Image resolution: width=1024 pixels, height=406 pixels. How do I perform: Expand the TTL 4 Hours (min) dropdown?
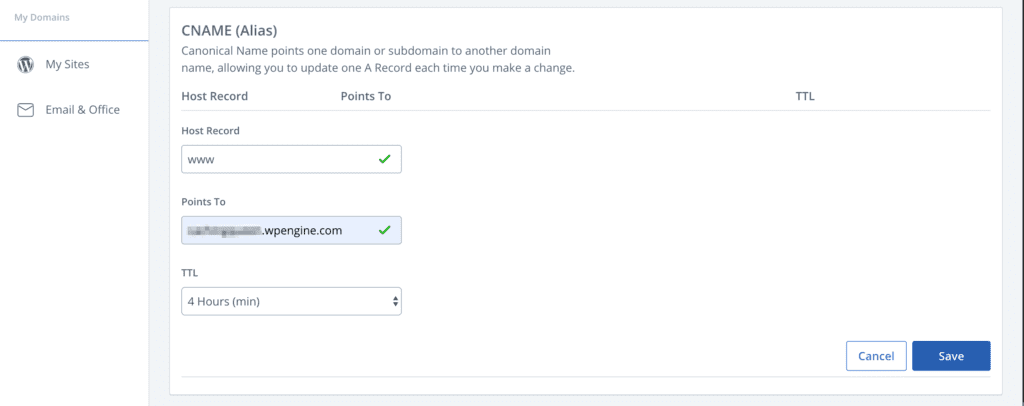[290, 300]
